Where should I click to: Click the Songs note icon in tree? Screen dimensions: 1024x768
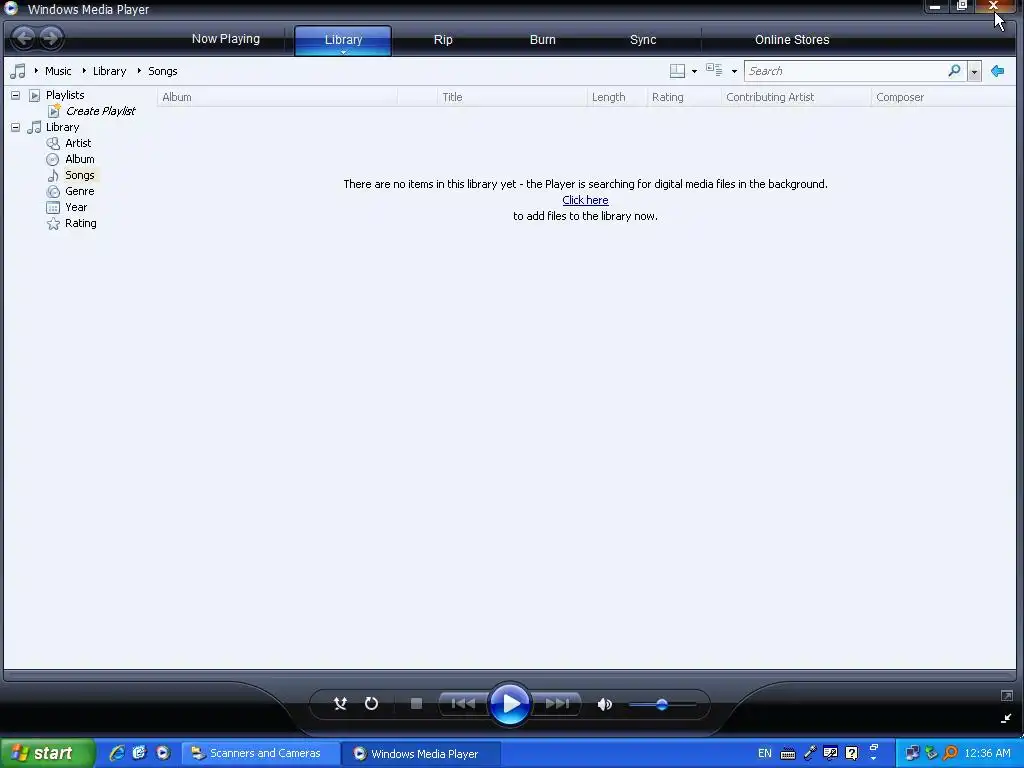click(x=53, y=175)
